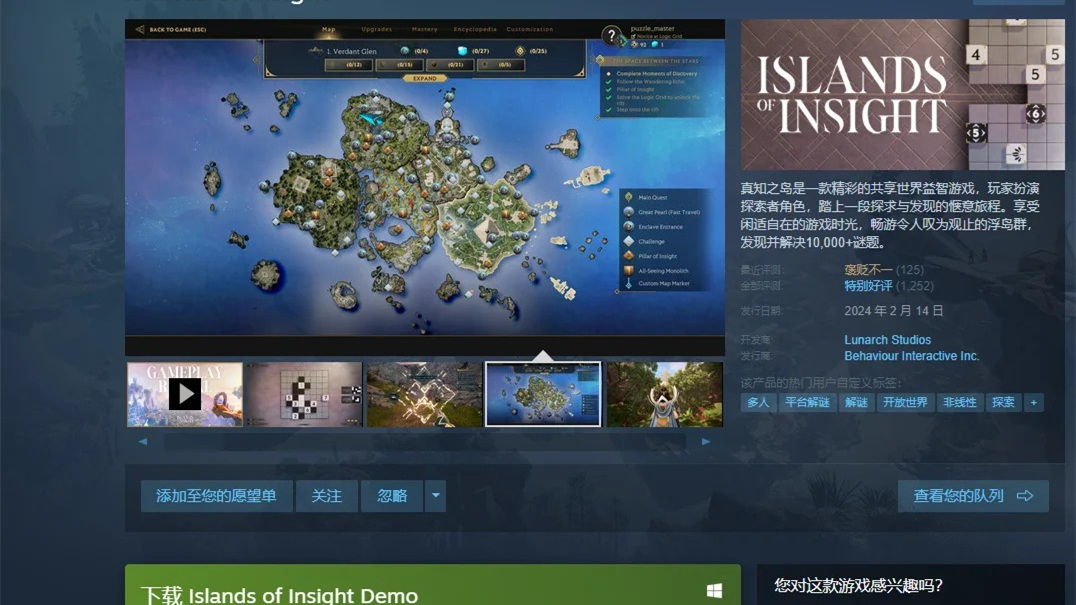Click the Windows platform icon on the demo banner
This screenshot has height=605, width=1076.
(714, 591)
